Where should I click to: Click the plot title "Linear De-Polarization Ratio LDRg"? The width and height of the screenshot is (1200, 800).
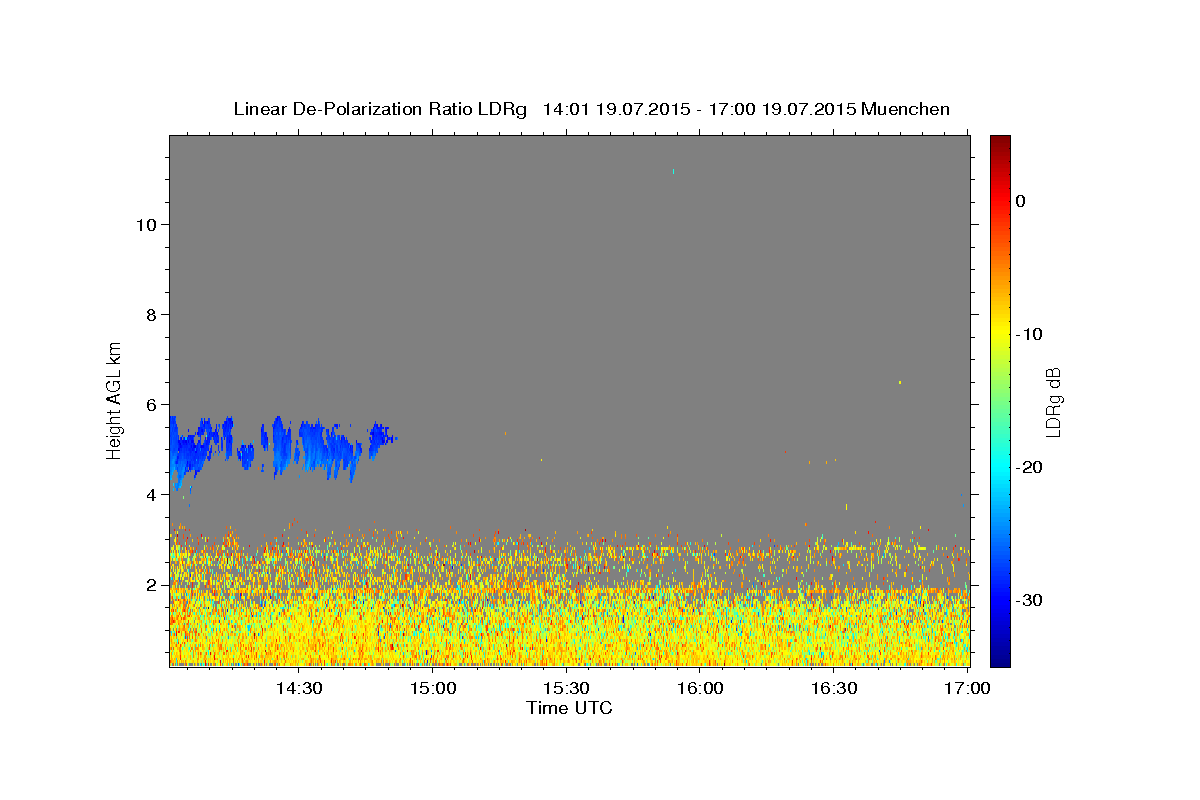(x=379, y=109)
